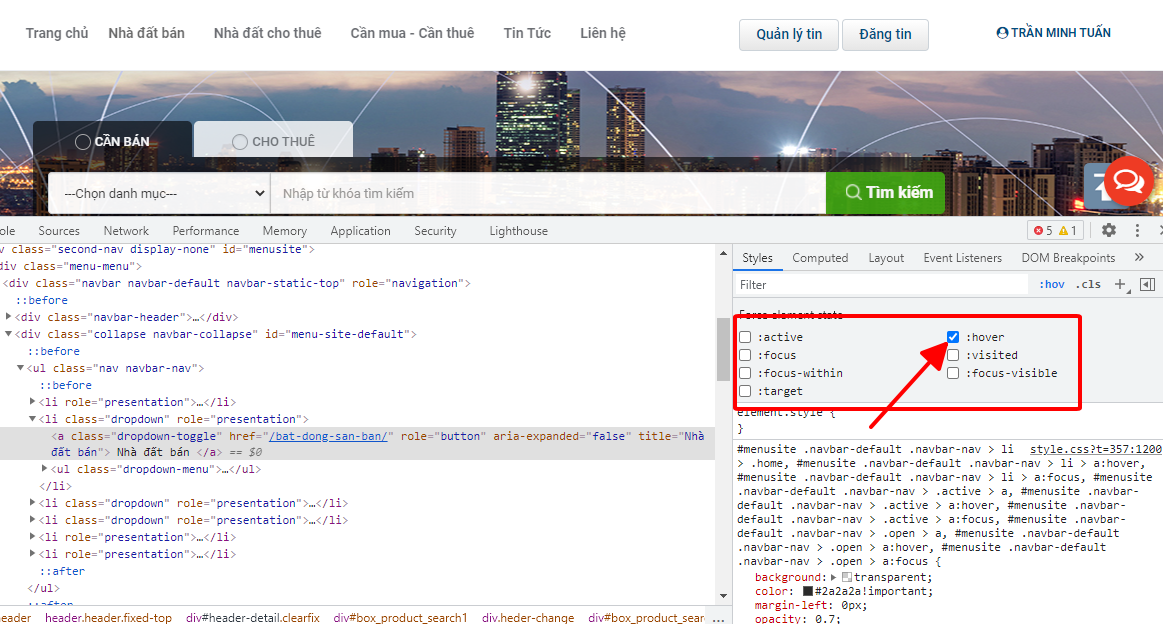Show more Styles pane tabs chevron

pyautogui.click(x=1139, y=257)
